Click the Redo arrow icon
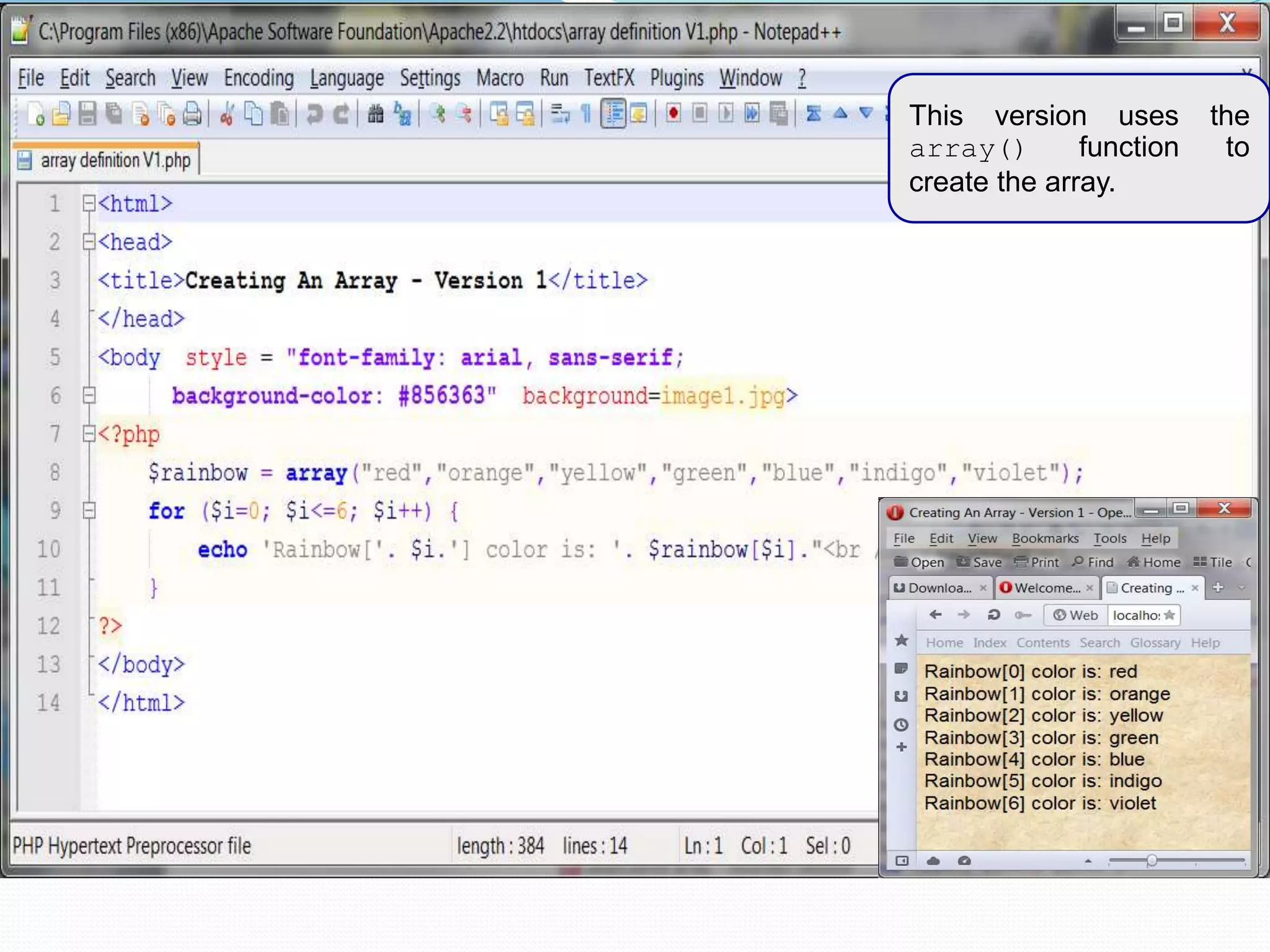This screenshot has height=952, width=1270. (x=341, y=115)
